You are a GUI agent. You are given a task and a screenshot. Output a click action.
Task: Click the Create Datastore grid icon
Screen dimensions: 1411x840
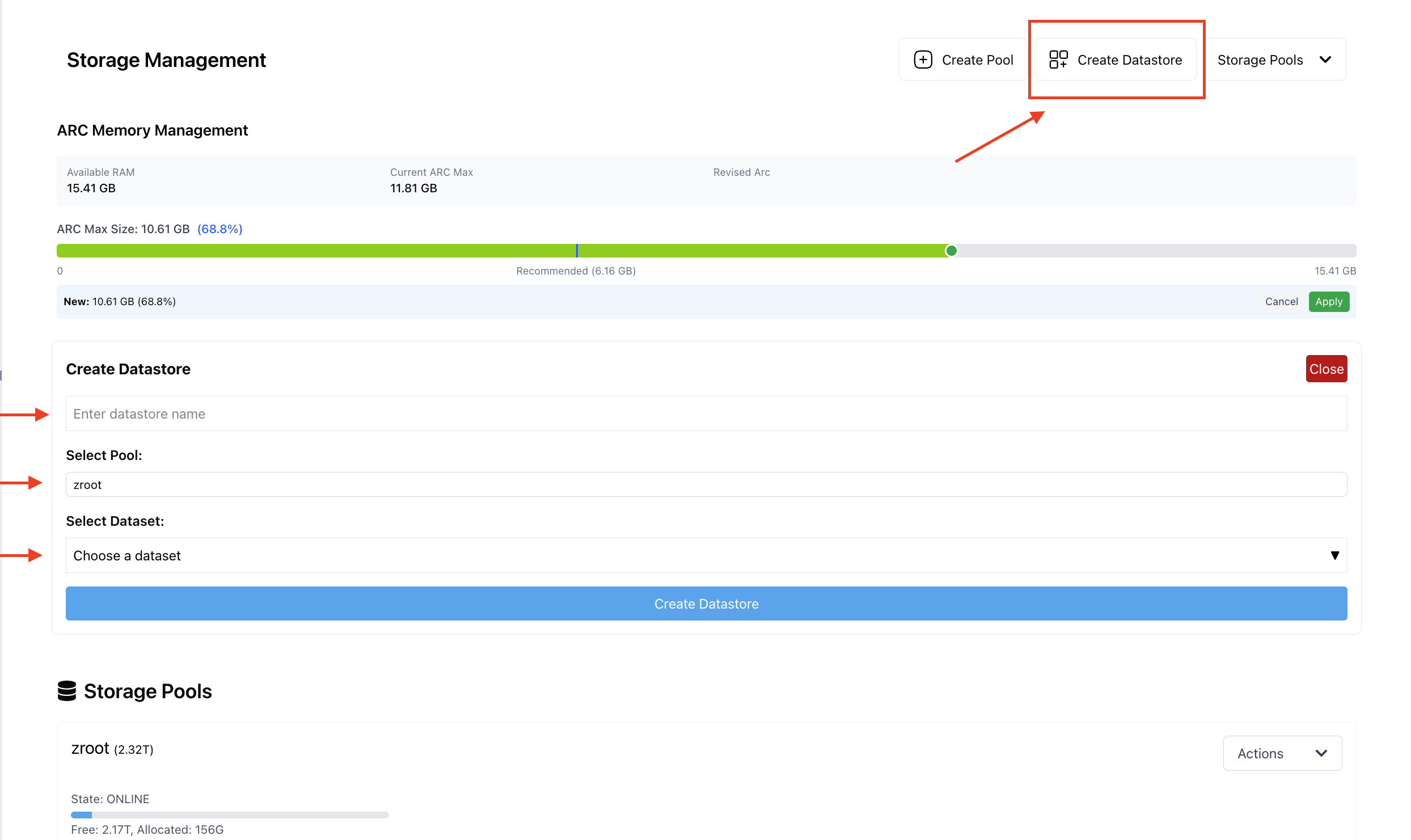point(1058,60)
